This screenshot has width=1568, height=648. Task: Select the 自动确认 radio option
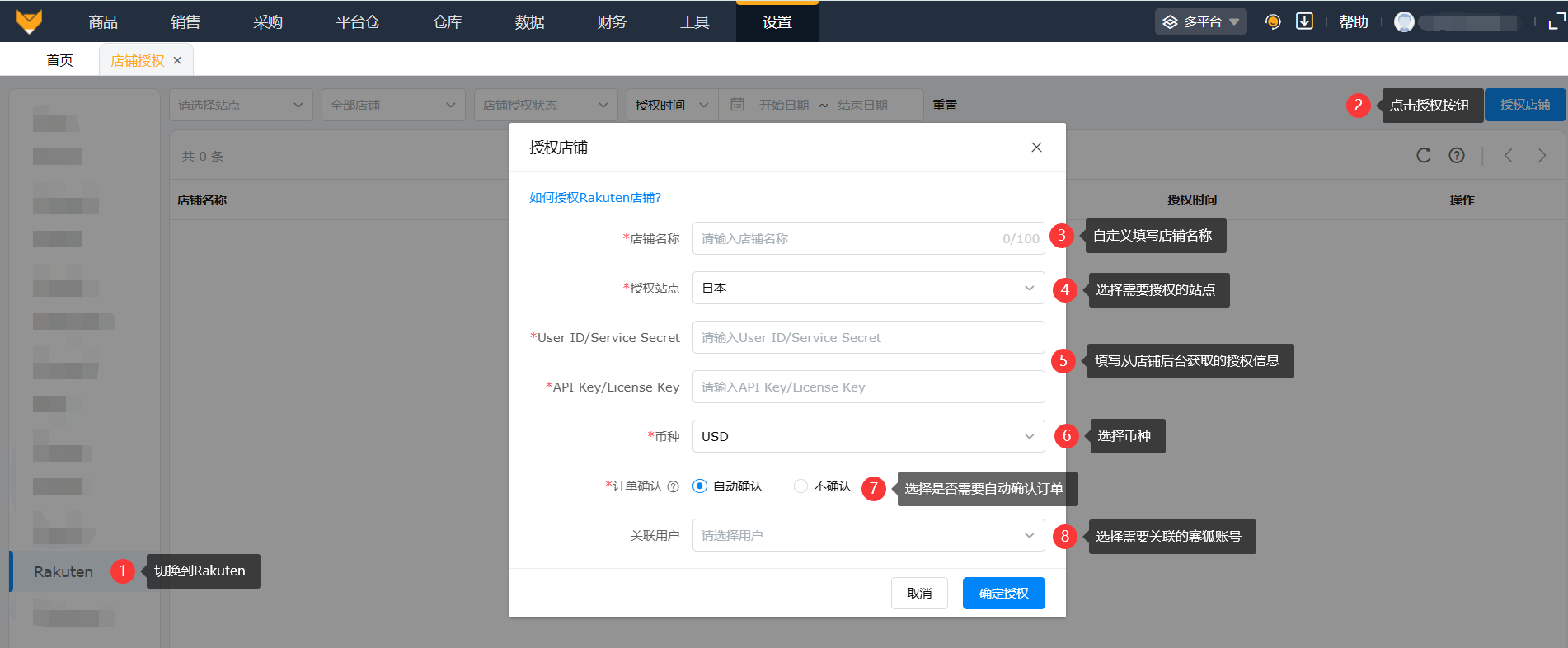[x=700, y=486]
